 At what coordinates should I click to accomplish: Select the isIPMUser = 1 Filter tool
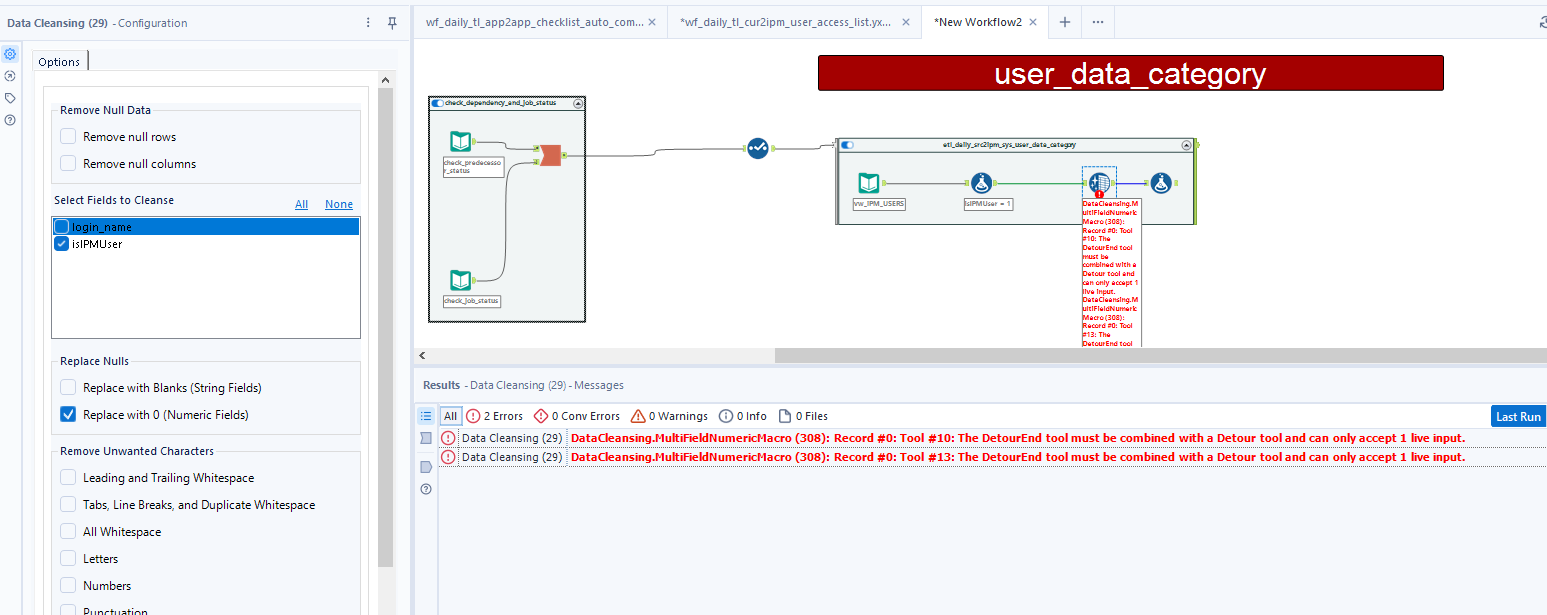point(981,183)
